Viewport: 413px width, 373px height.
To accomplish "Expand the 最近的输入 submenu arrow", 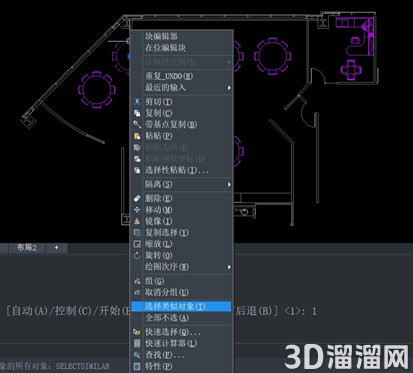I will [x=229, y=88].
